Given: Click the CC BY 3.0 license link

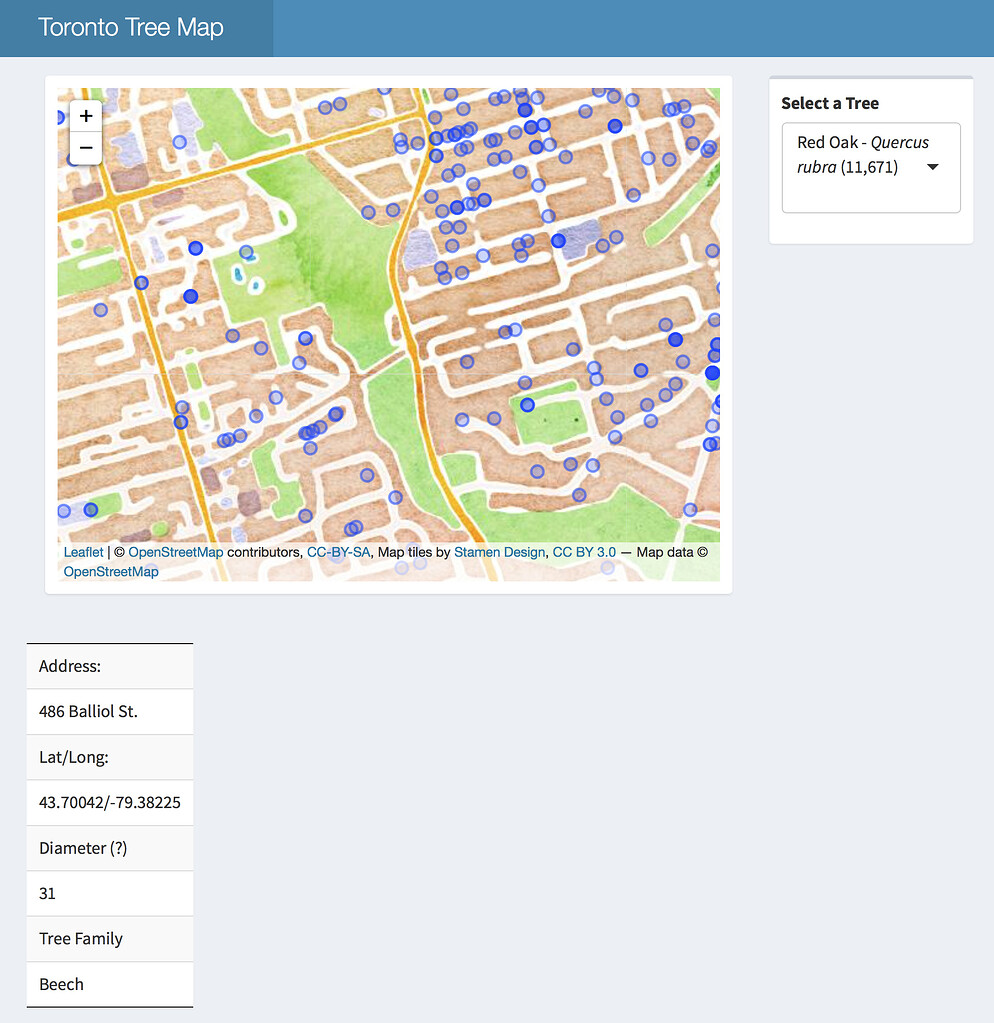Looking at the screenshot, I should (584, 551).
